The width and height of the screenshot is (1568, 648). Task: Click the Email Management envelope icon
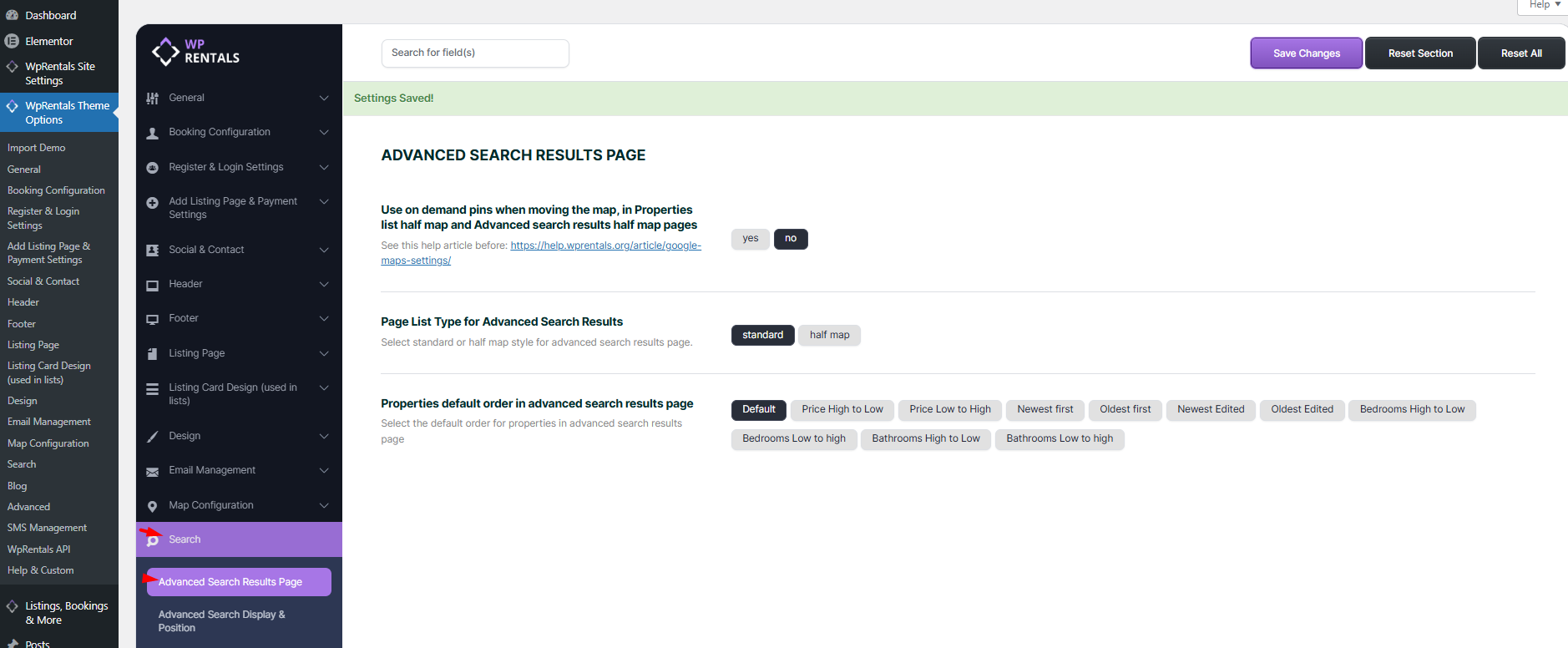tap(152, 472)
